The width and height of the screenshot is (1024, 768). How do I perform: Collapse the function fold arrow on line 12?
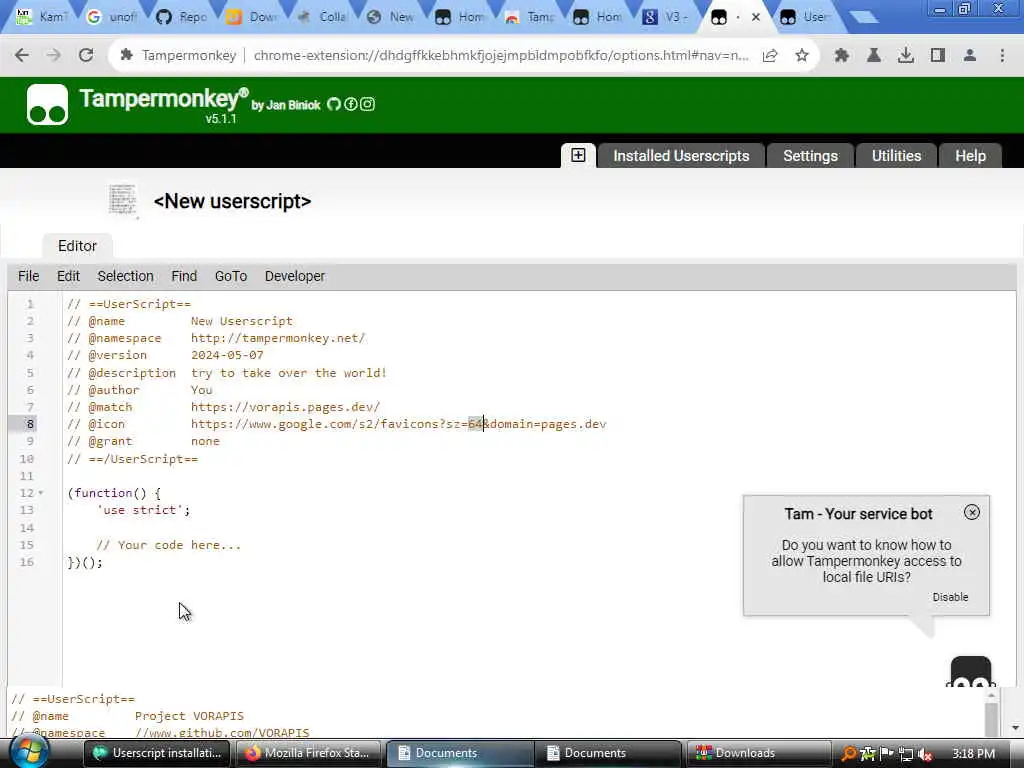(x=41, y=493)
